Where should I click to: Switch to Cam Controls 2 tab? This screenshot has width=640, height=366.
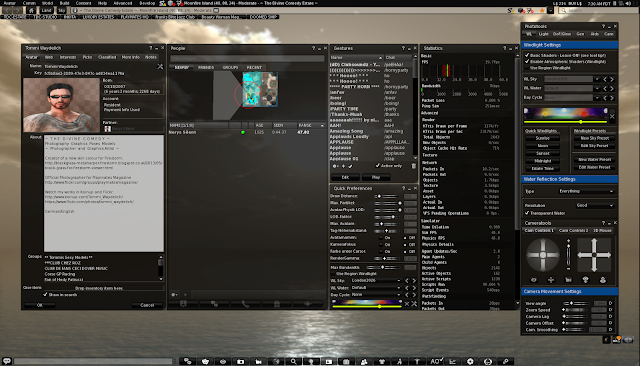point(573,230)
